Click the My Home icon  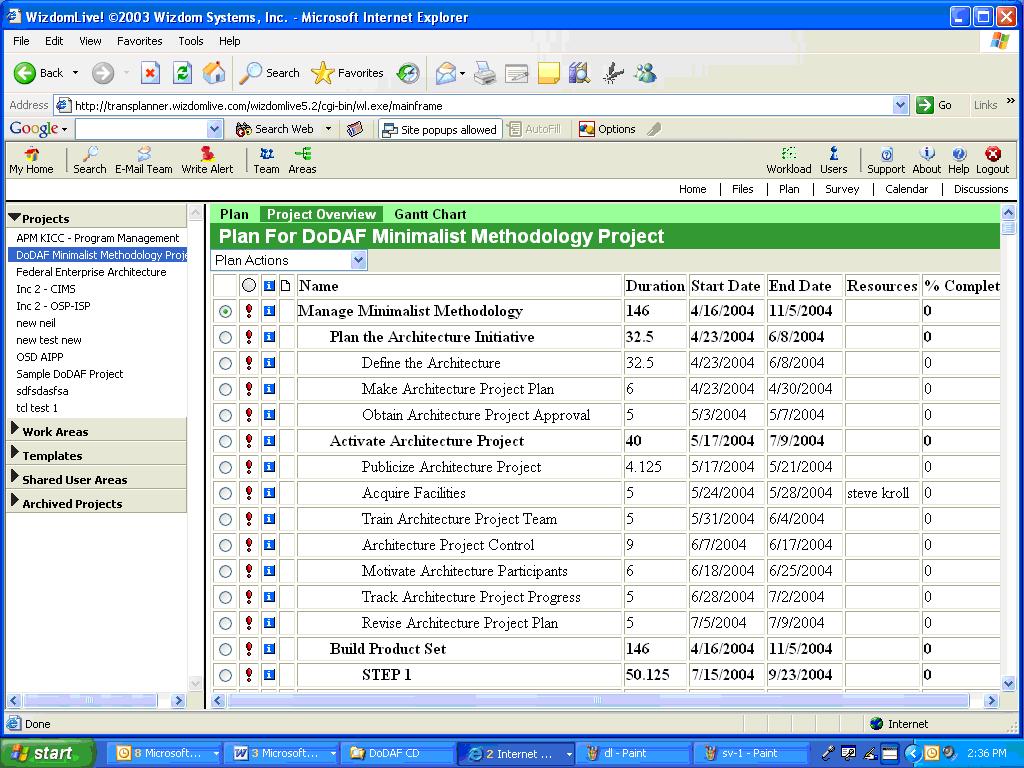(x=31, y=160)
